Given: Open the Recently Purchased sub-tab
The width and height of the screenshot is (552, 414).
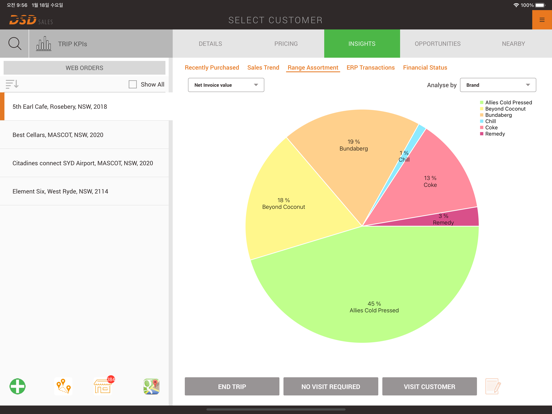Looking at the screenshot, I should pos(212,68).
